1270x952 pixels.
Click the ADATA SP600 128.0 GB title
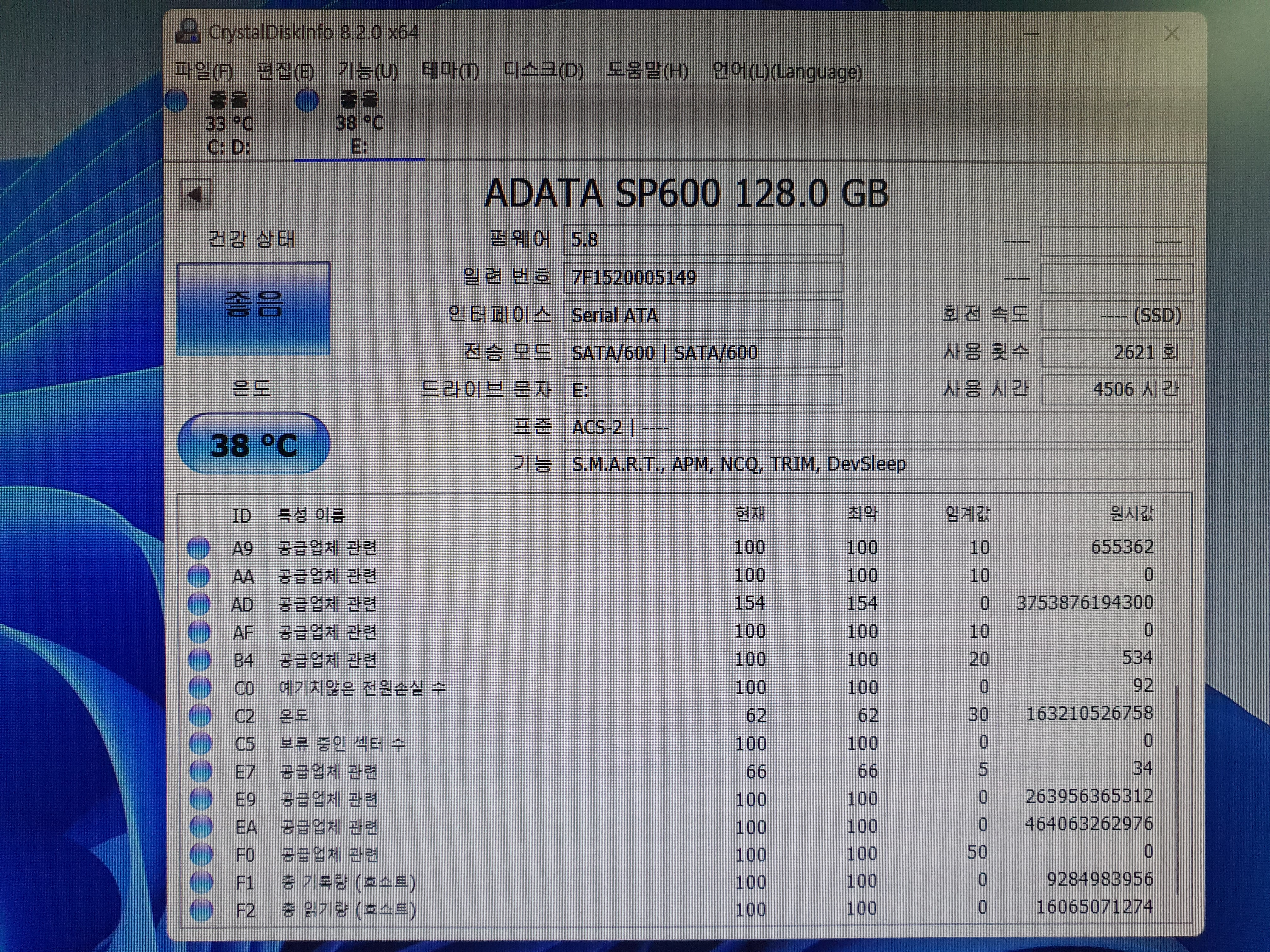[x=686, y=193]
